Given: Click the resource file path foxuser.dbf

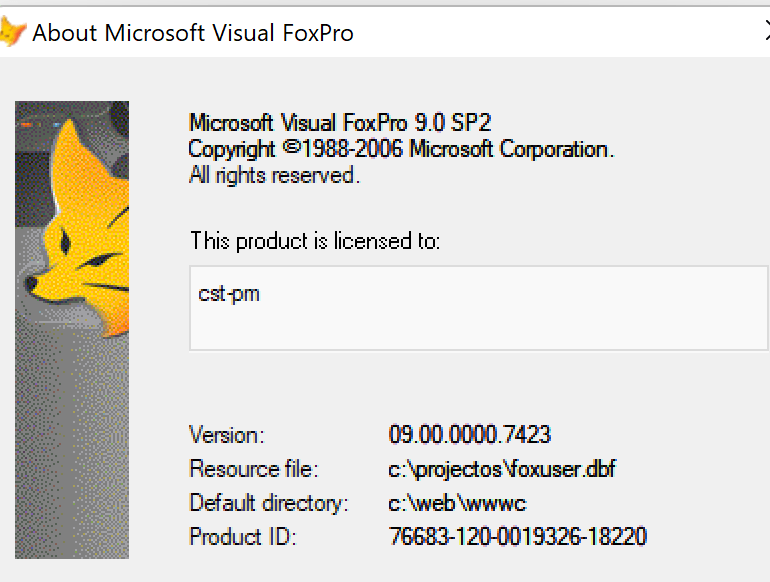Looking at the screenshot, I should [x=502, y=469].
